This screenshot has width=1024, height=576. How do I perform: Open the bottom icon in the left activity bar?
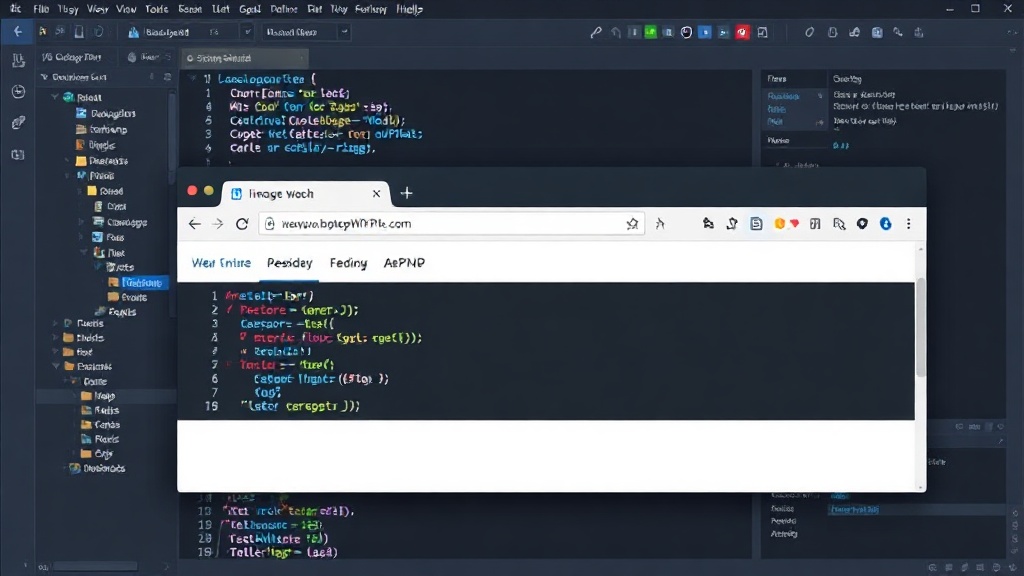click(18, 155)
